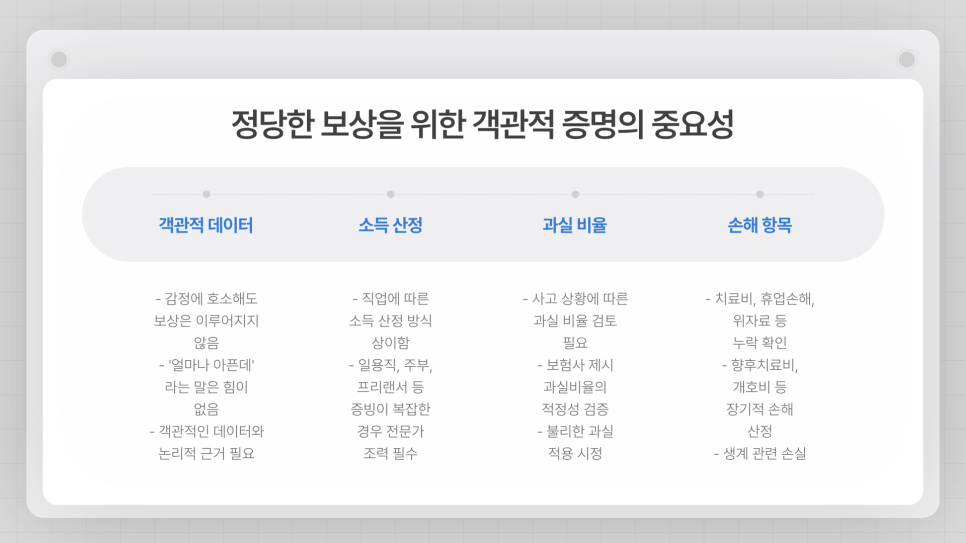Click the title '정당한 보상을 위한 객관적 증명의 중요성'
This screenshot has height=543, width=966.
coord(482,124)
